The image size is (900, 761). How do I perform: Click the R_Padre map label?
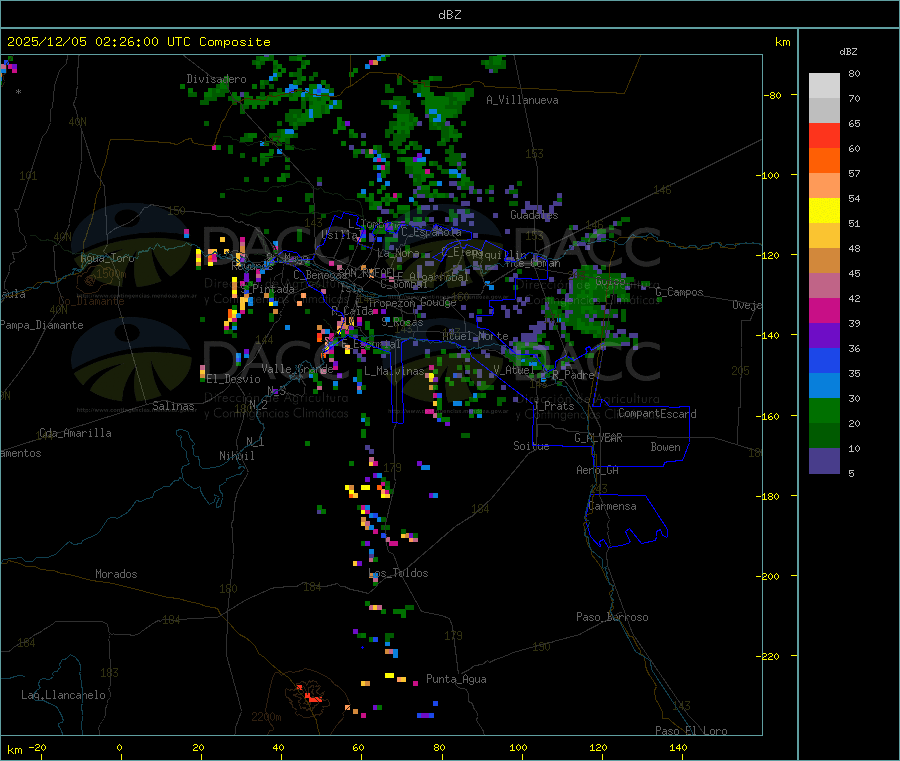pyautogui.click(x=573, y=375)
